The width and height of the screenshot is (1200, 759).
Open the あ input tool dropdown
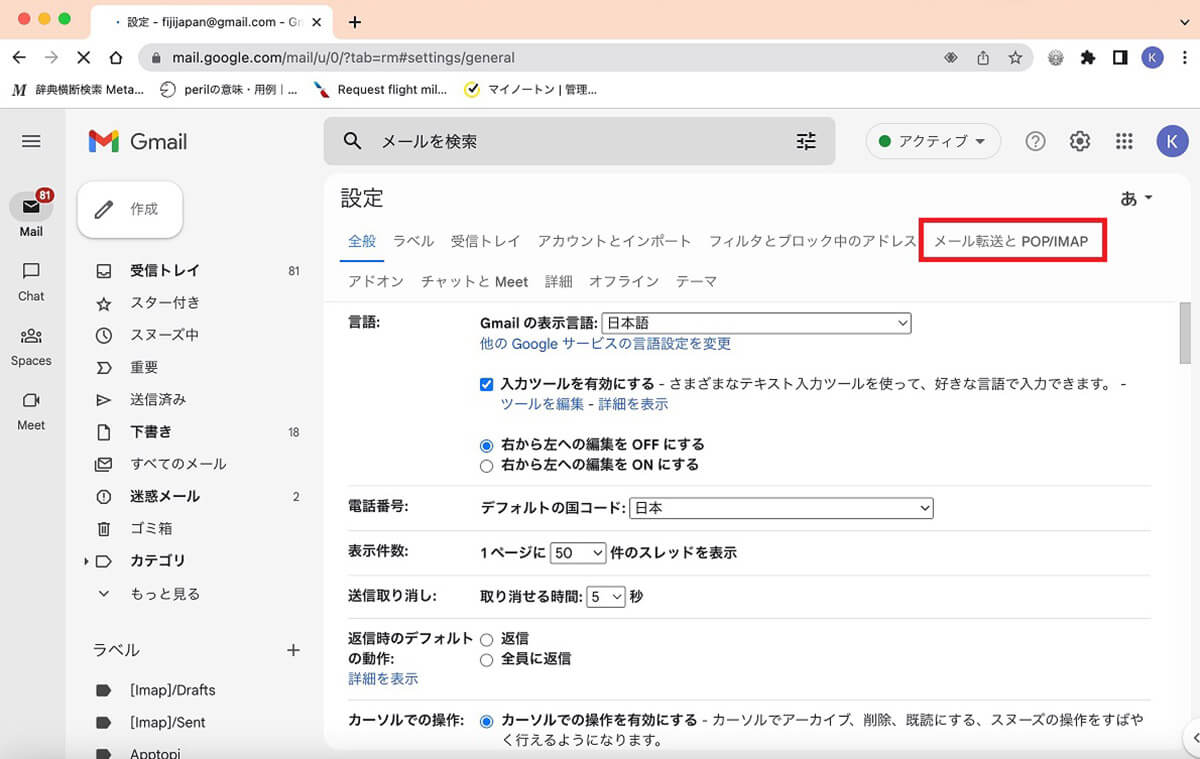1137,198
